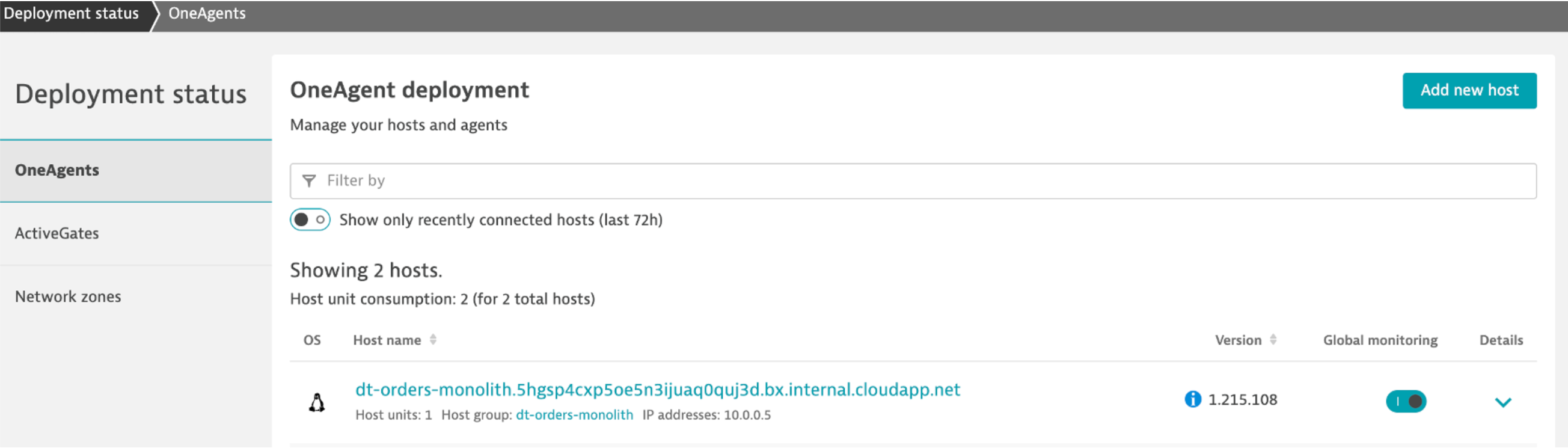The width and height of the screenshot is (1568, 448).
Task: Expand details for dt-orders-monolith host
Action: pos(1503,402)
